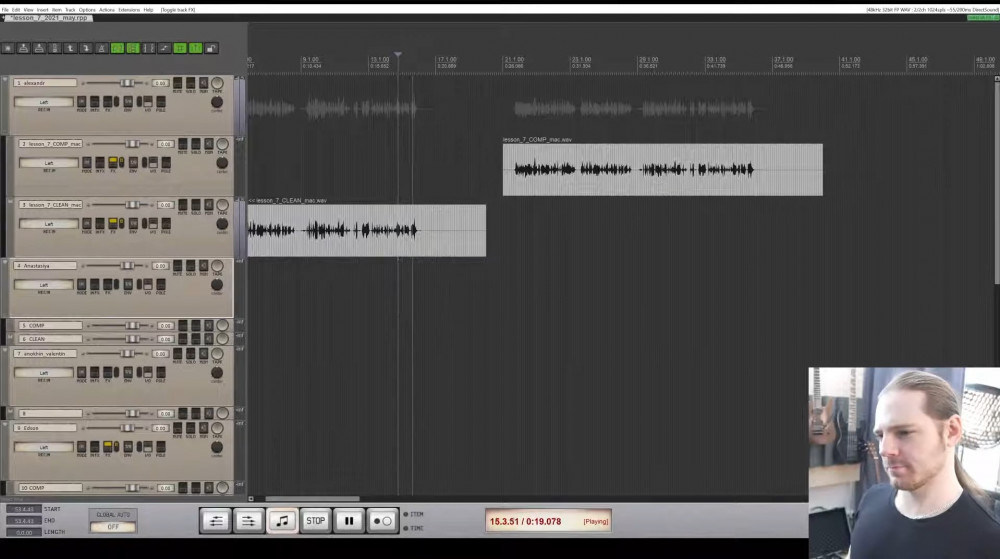The image size is (1000, 559).
Task: Click the STOP transport button
Action: point(315,520)
